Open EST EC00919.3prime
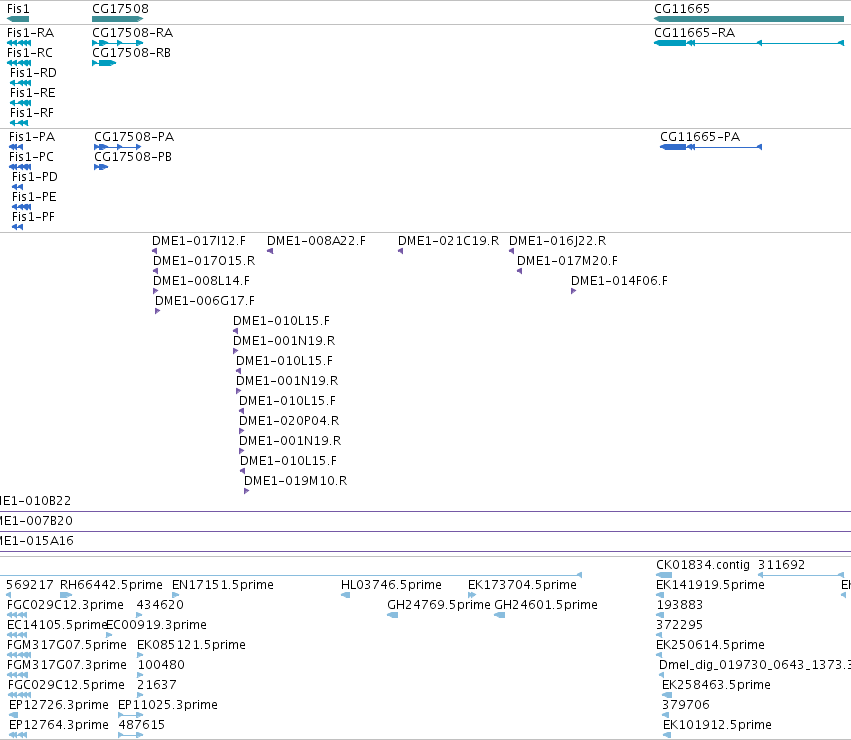Screen dimensions: 851x740 (x=156, y=625)
